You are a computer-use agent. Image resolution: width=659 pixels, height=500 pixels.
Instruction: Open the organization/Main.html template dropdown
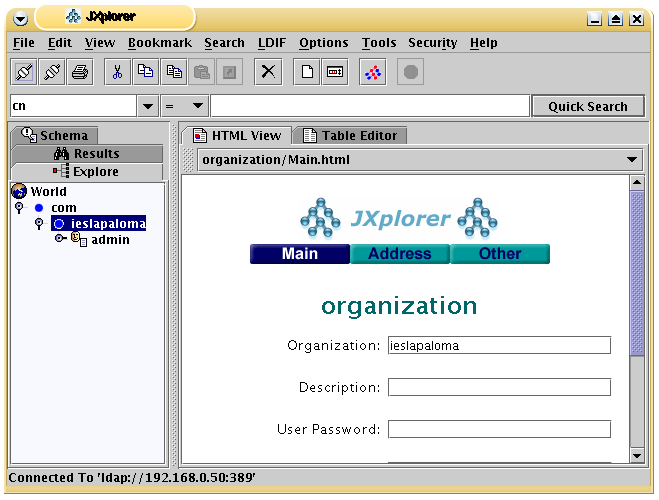[632, 159]
